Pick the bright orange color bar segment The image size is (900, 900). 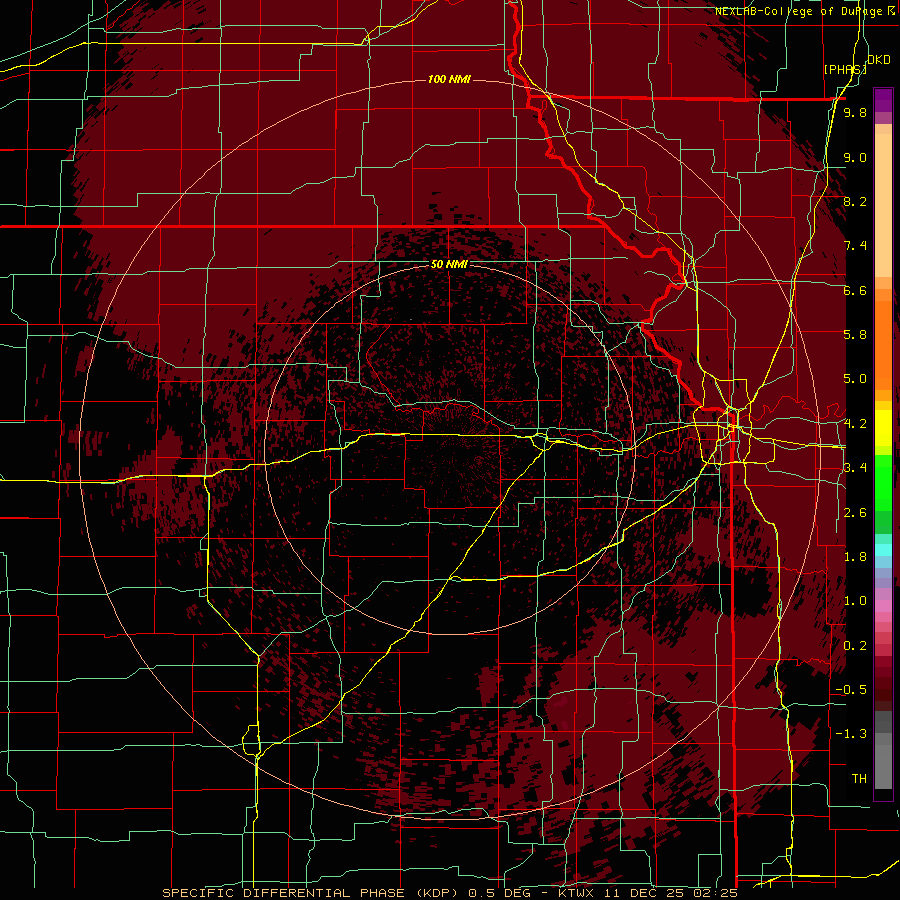883,344
